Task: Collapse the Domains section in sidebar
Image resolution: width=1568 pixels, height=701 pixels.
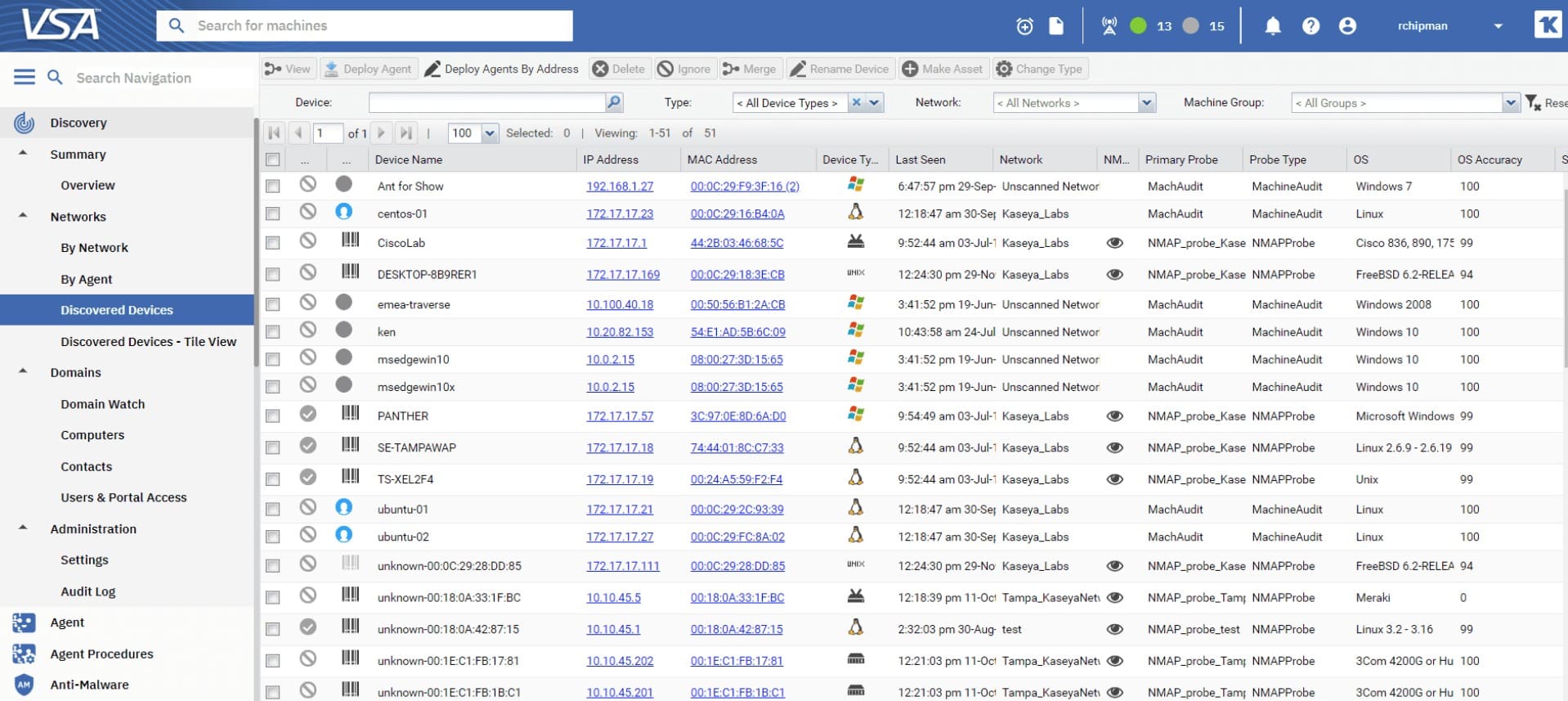Action: pos(23,371)
